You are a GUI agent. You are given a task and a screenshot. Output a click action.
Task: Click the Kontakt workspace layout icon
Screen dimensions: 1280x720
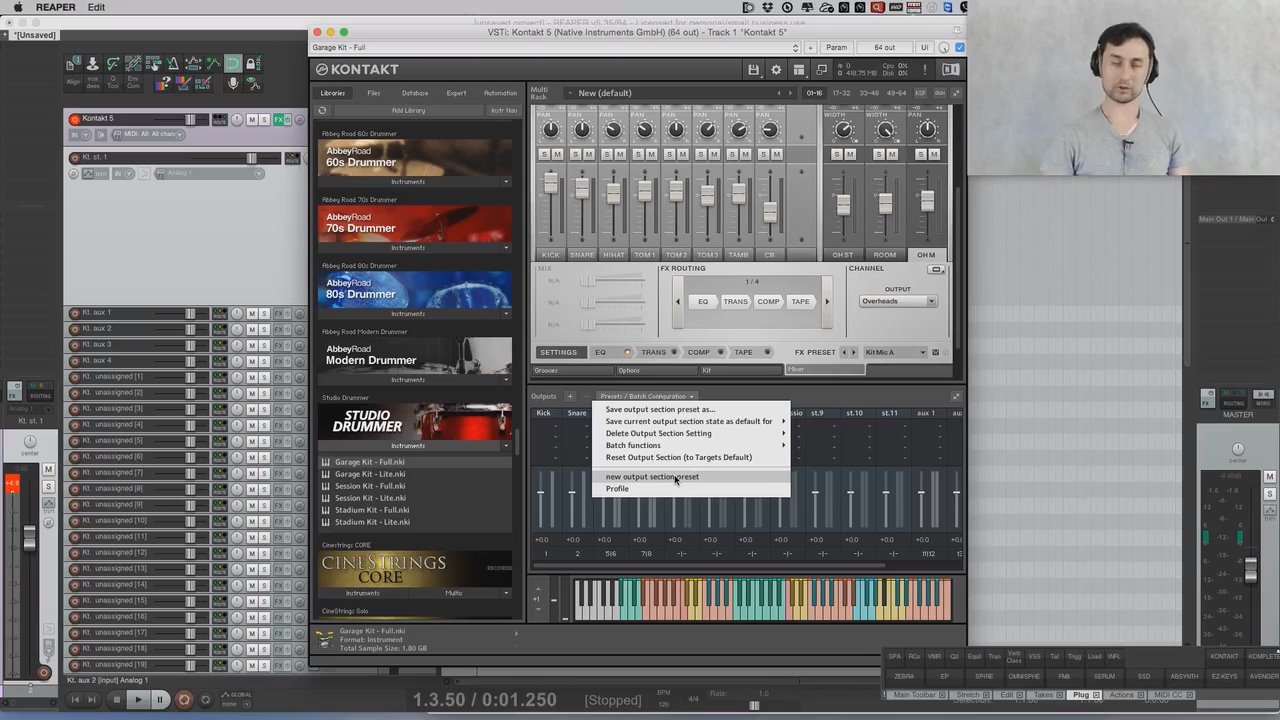pos(799,70)
